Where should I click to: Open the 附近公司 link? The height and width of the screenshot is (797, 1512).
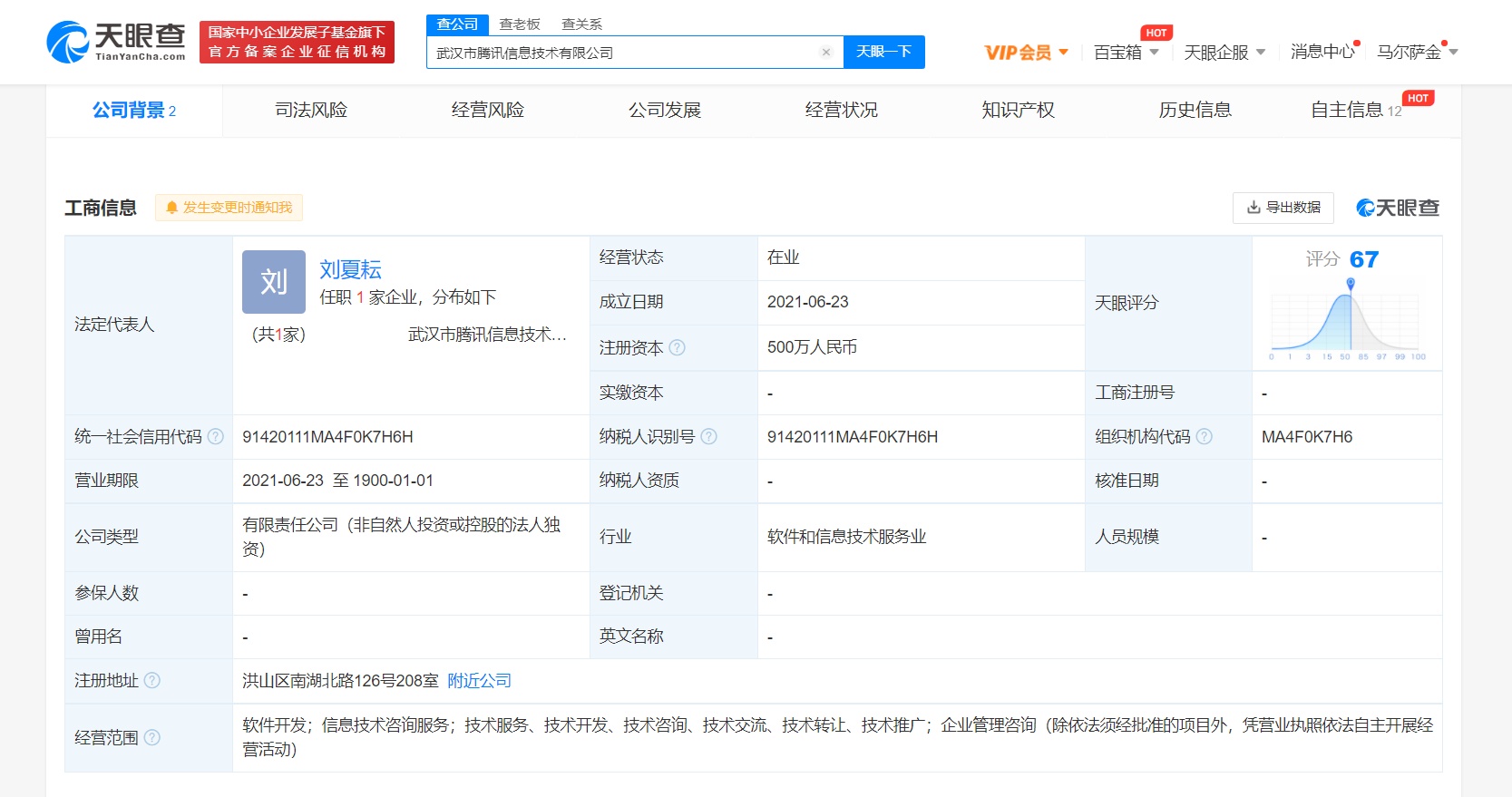479,681
